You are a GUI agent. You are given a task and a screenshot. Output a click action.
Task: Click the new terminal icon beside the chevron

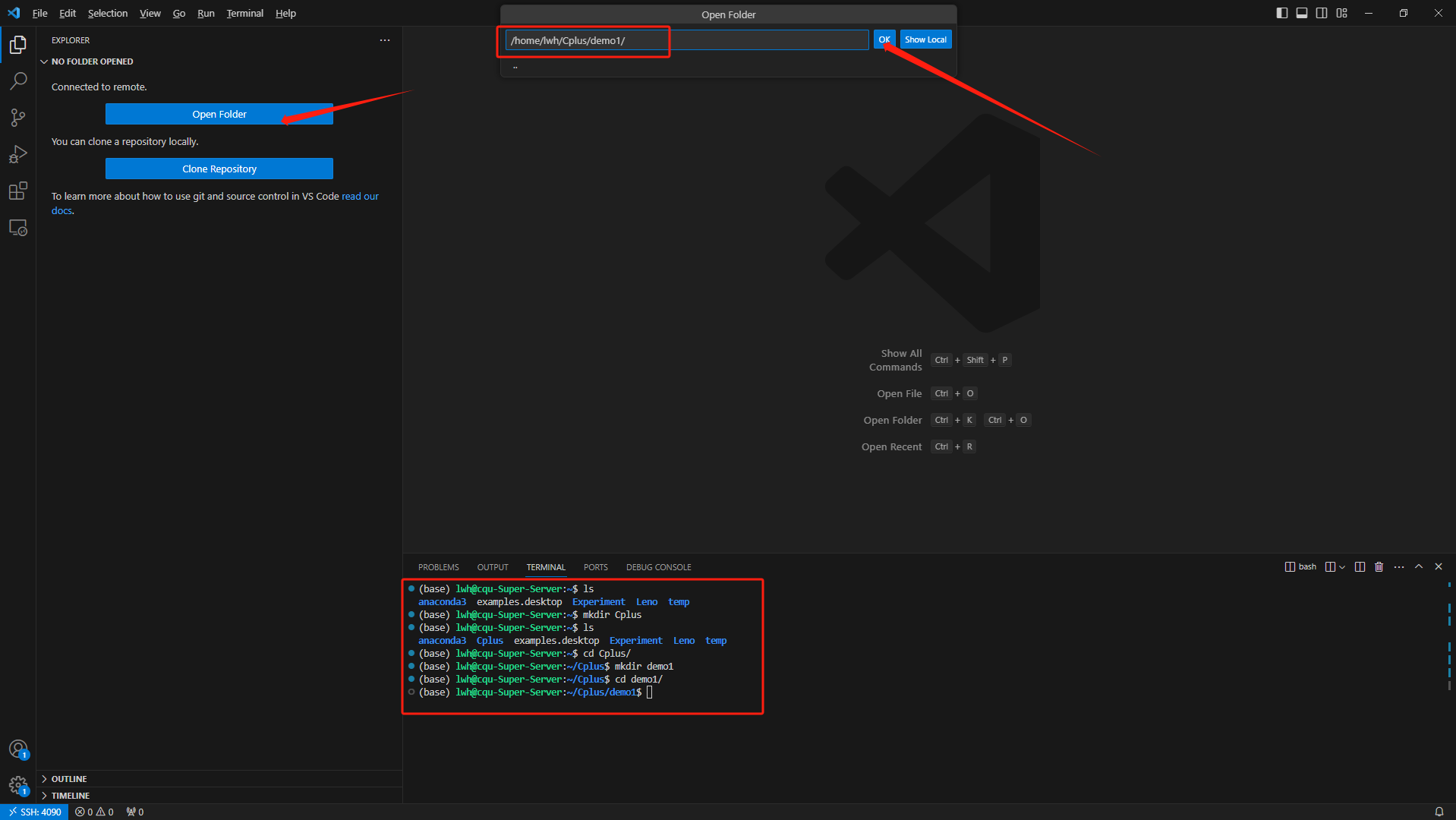(1330, 567)
